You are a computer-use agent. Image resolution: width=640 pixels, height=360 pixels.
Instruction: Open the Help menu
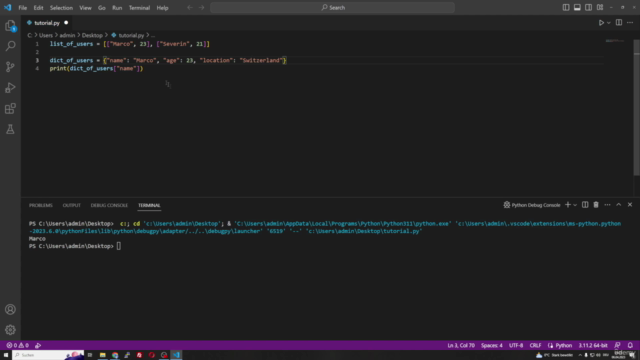pos(162,8)
